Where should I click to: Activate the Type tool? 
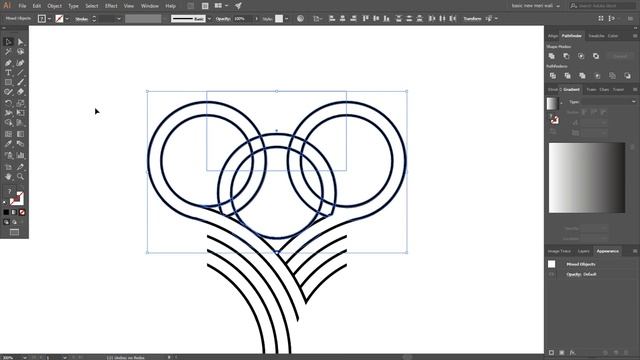coord(8,73)
